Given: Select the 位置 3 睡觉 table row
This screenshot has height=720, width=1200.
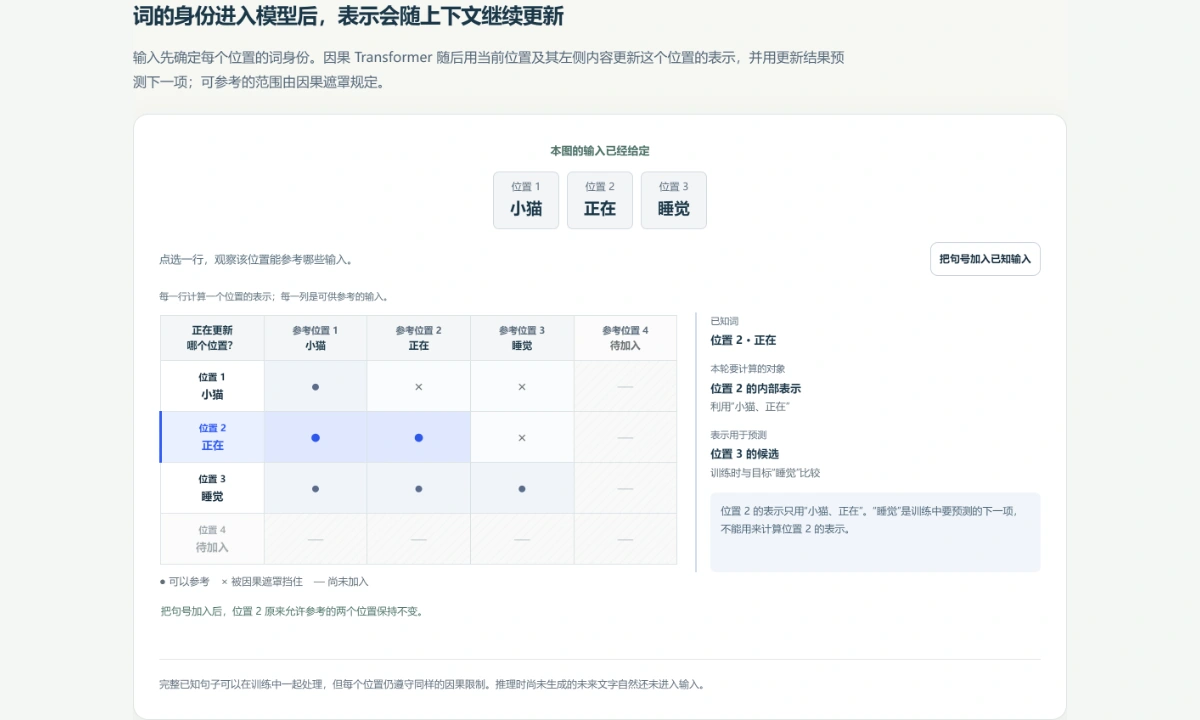Looking at the screenshot, I should [x=419, y=488].
